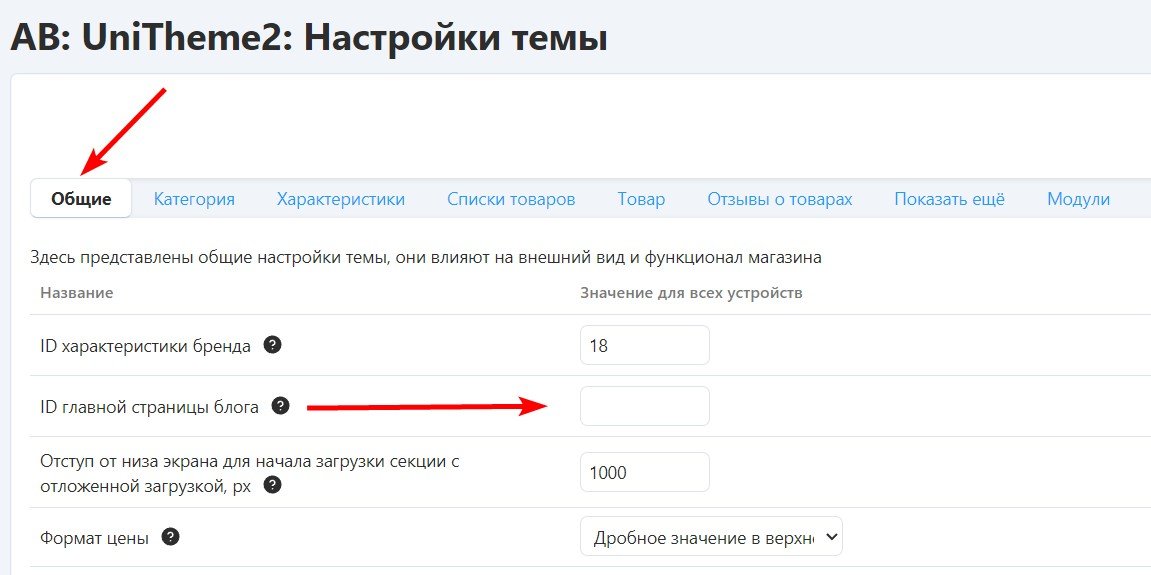This screenshot has width=1151, height=575.
Task: Click help icon beside ID главной страницы блога
Action: (281, 406)
